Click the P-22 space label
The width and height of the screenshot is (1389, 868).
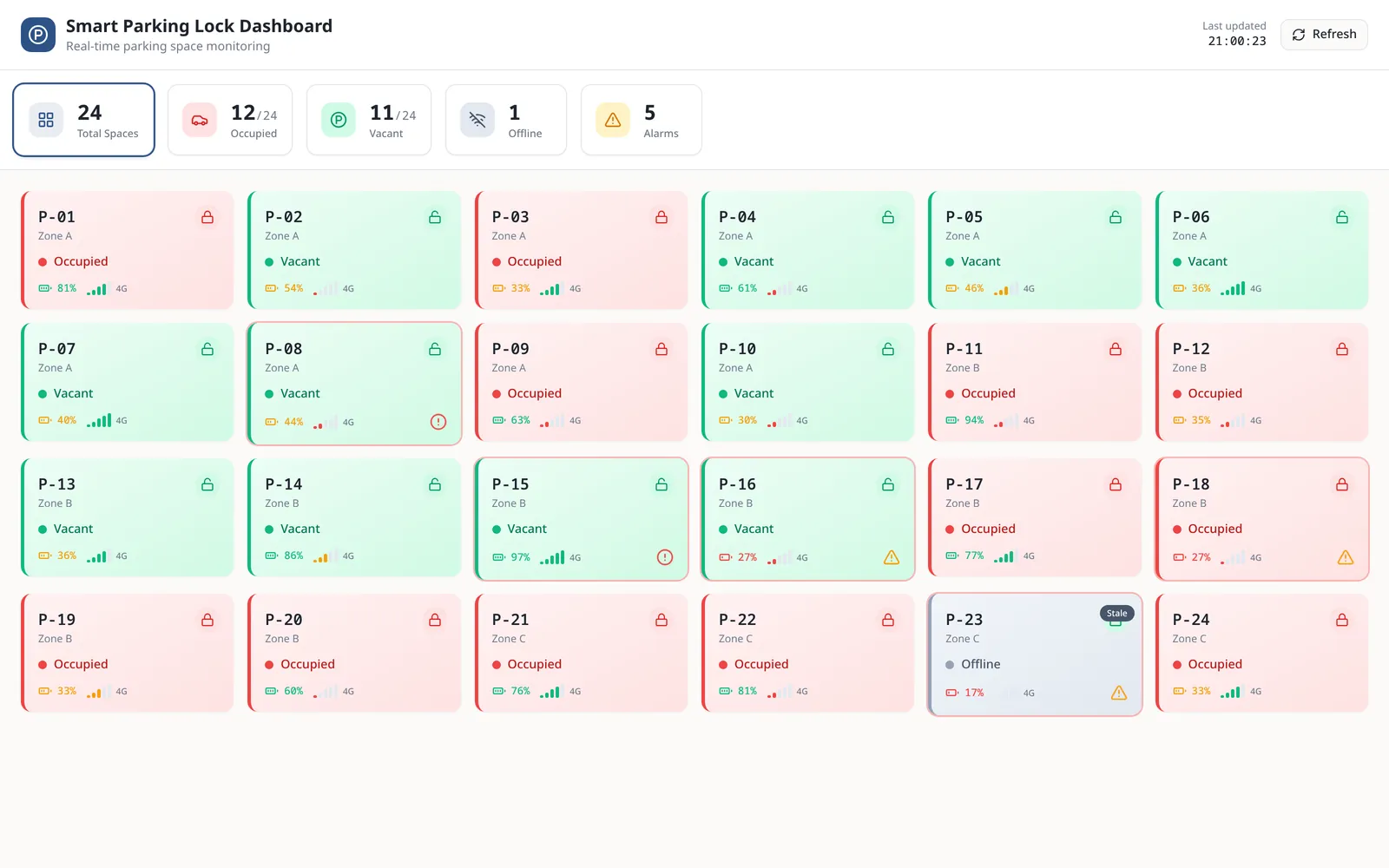click(x=737, y=620)
